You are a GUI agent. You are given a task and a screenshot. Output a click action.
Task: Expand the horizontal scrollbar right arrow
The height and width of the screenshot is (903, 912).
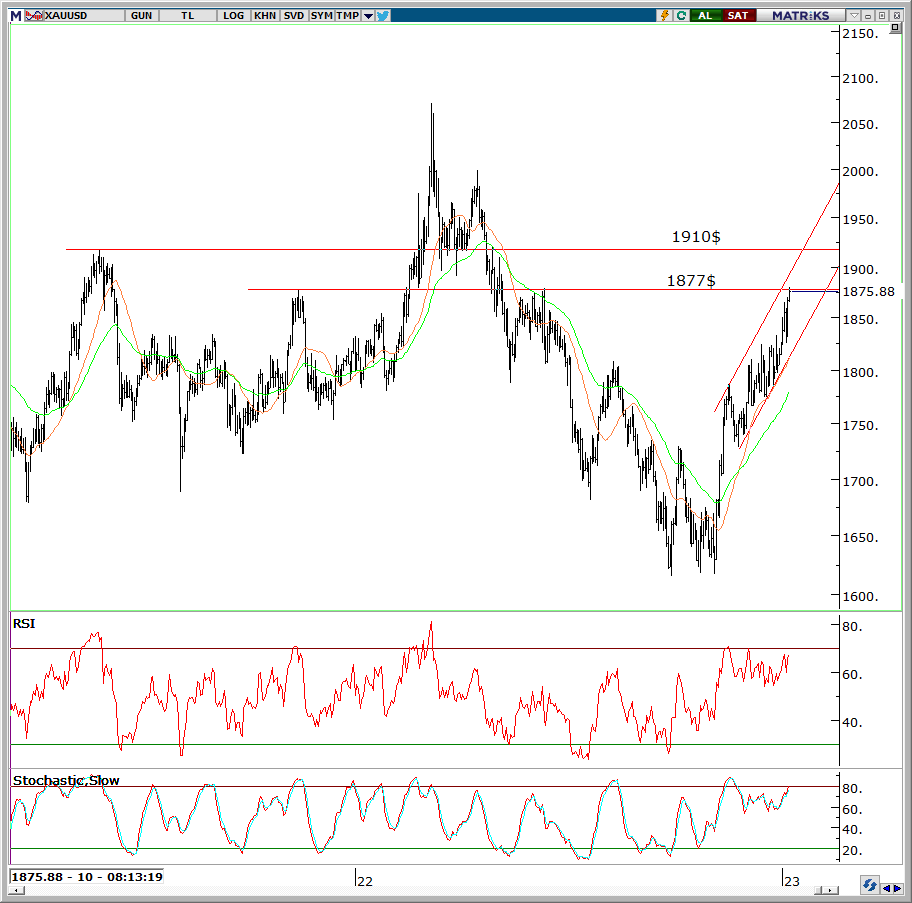tap(828, 888)
